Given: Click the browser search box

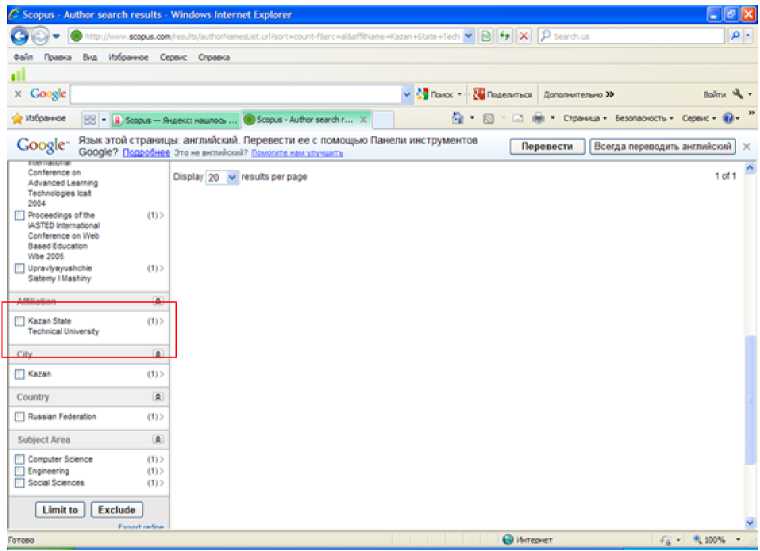Looking at the screenshot, I should pyautogui.click(x=630, y=36).
